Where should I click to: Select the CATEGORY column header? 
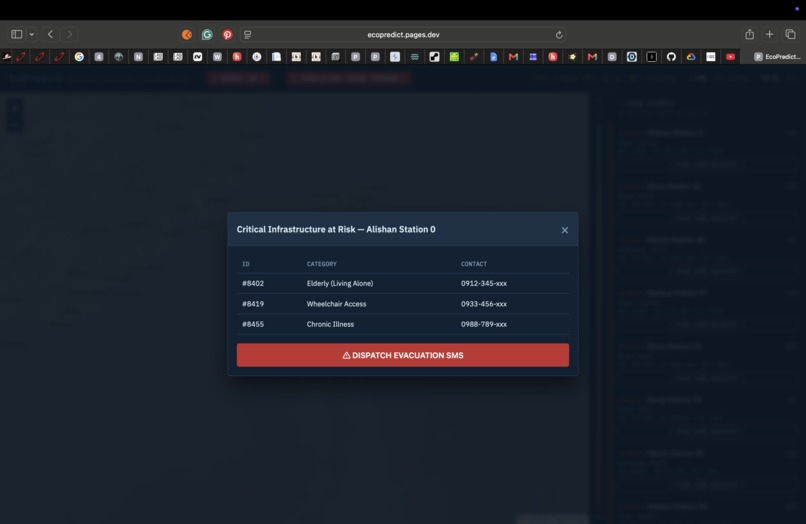(x=322, y=264)
